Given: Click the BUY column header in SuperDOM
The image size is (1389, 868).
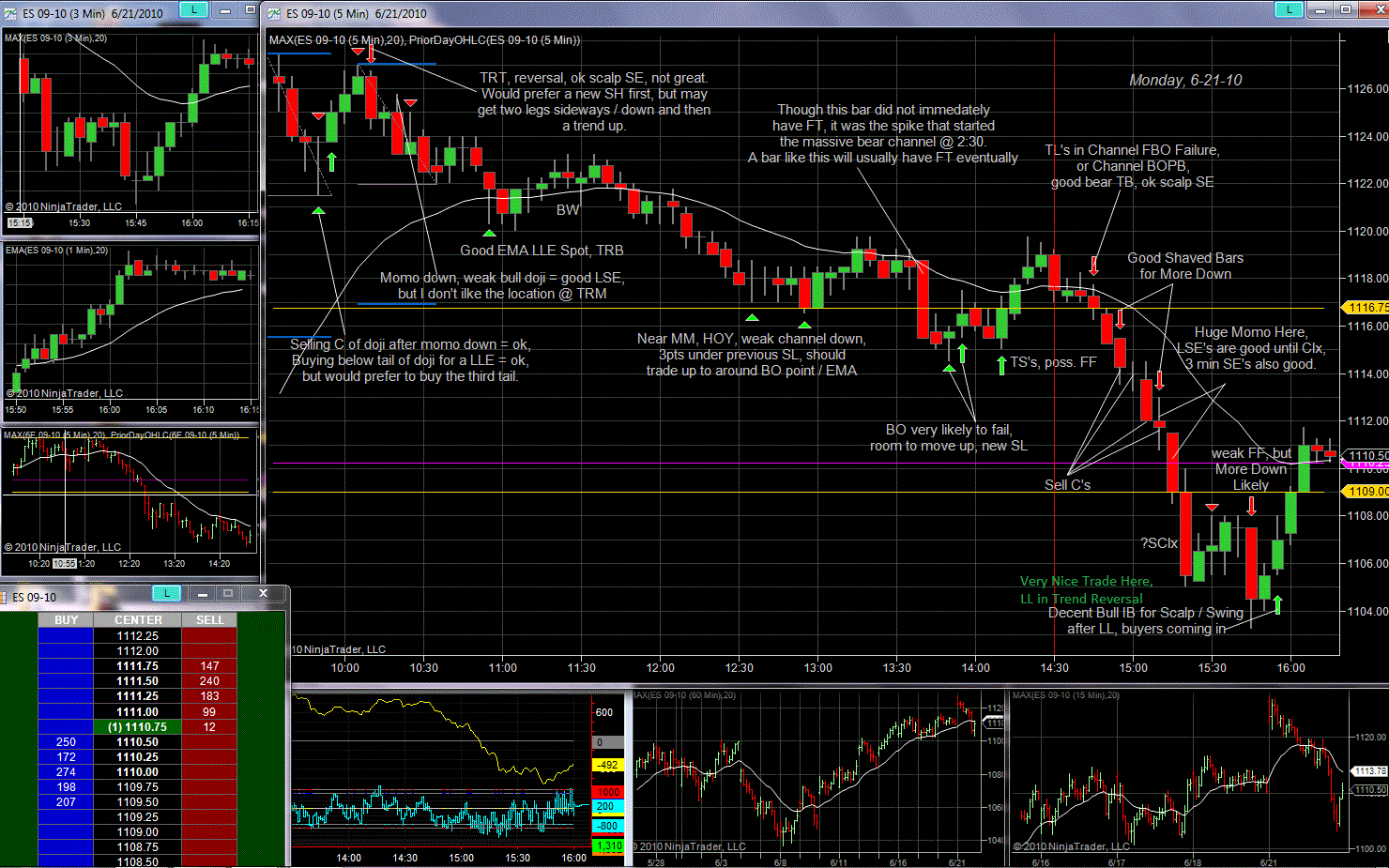Looking at the screenshot, I should tap(66, 620).
